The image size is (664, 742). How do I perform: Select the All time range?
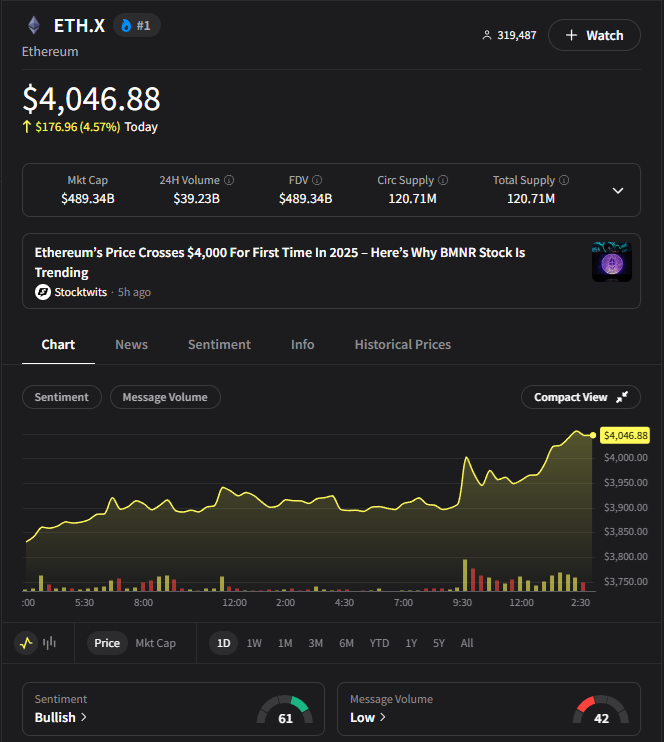pyautogui.click(x=467, y=643)
